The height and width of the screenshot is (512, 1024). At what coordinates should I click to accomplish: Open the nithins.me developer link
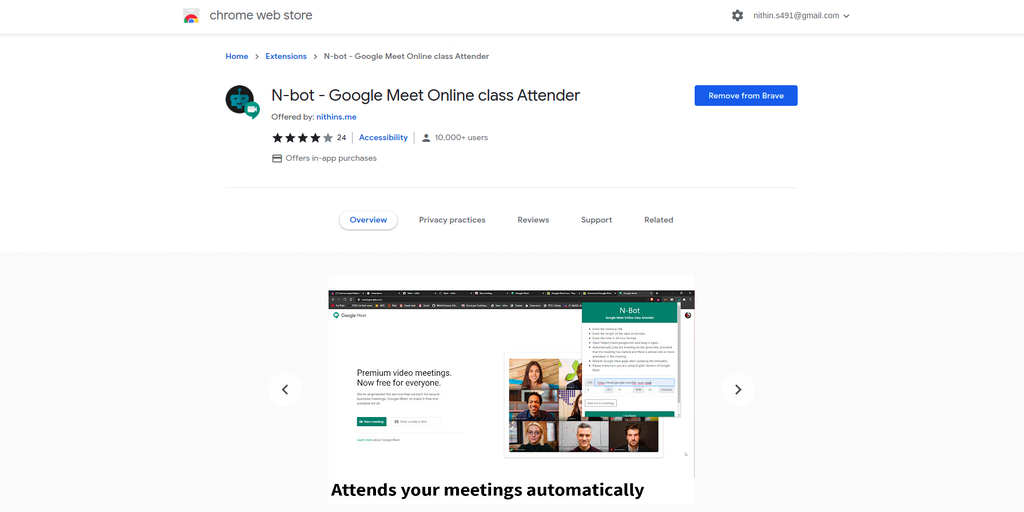tap(336, 117)
